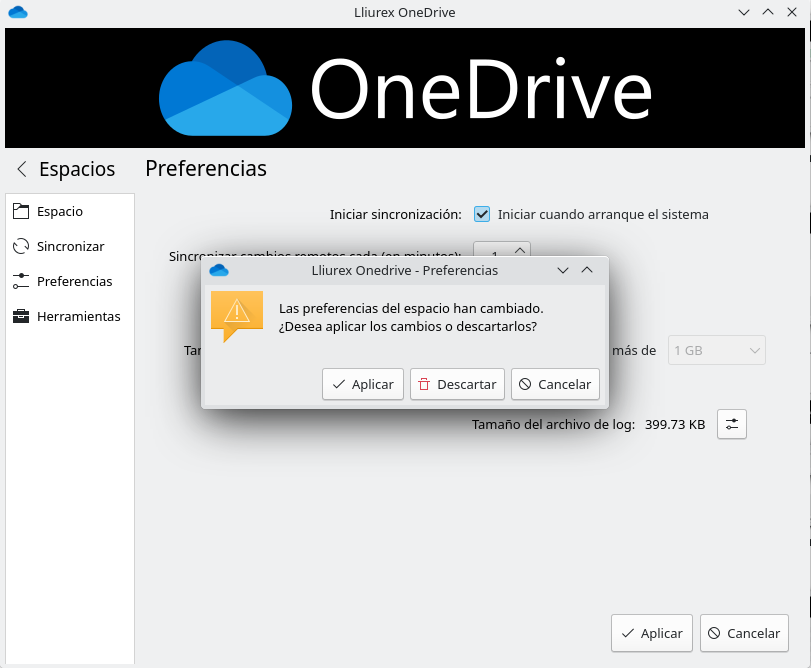Click Cancelar at the main window bottom

coord(744,633)
